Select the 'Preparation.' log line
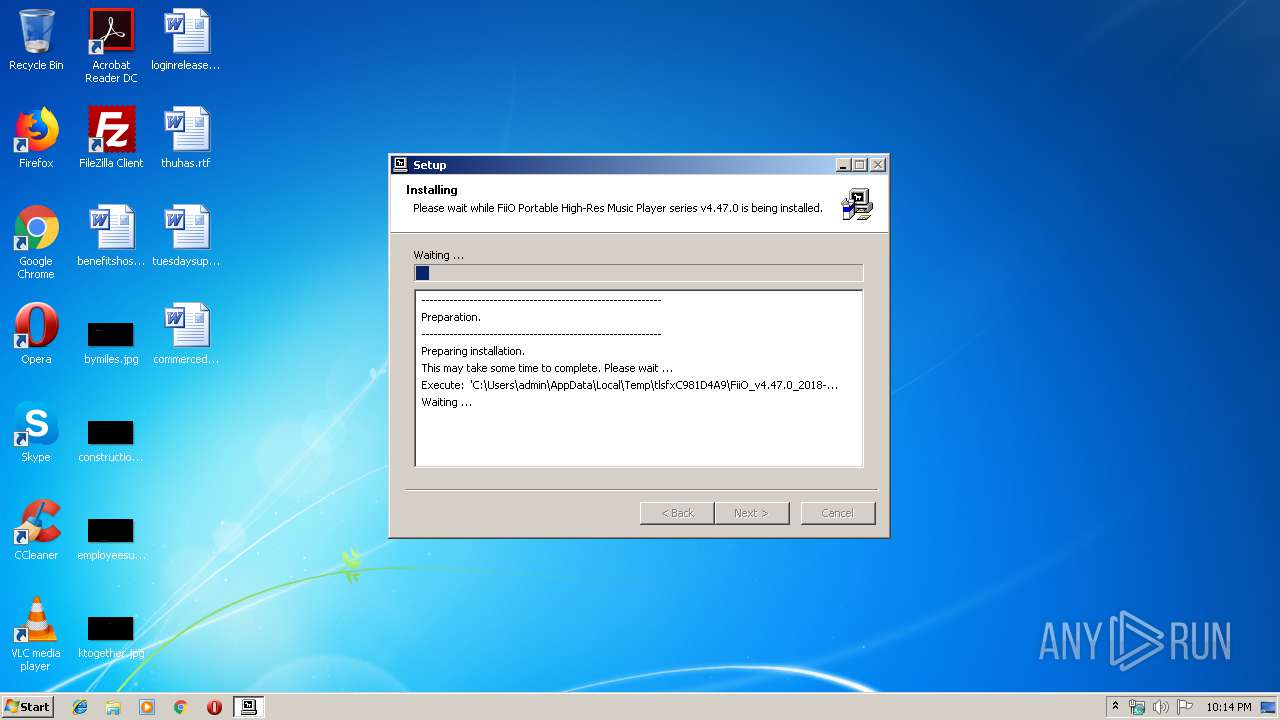The width and height of the screenshot is (1280, 720). 451,317
